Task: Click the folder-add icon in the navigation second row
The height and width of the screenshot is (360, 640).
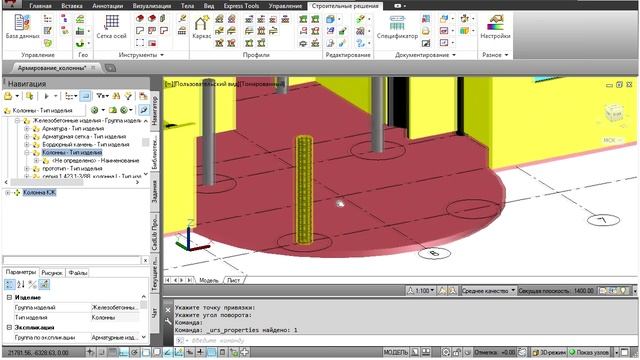Action: (x=113, y=110)
